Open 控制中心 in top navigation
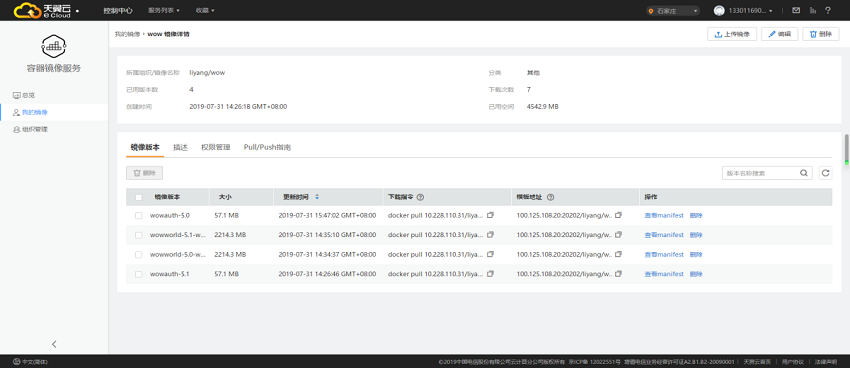Screen dimensions: 850x368 pyautogui.click(x=118, y=10)
